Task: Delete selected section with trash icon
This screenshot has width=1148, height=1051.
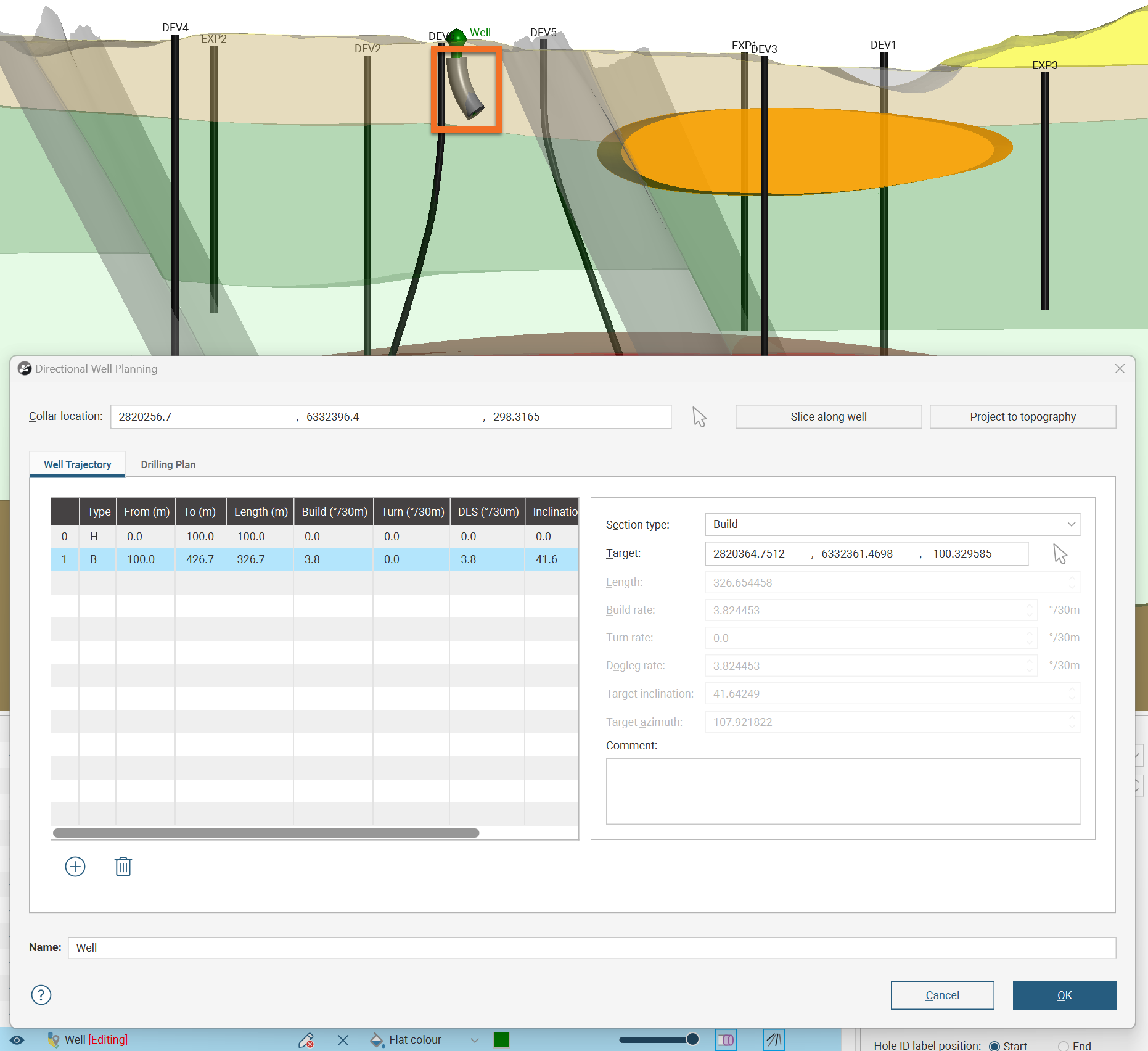Action: pos(123,867)
